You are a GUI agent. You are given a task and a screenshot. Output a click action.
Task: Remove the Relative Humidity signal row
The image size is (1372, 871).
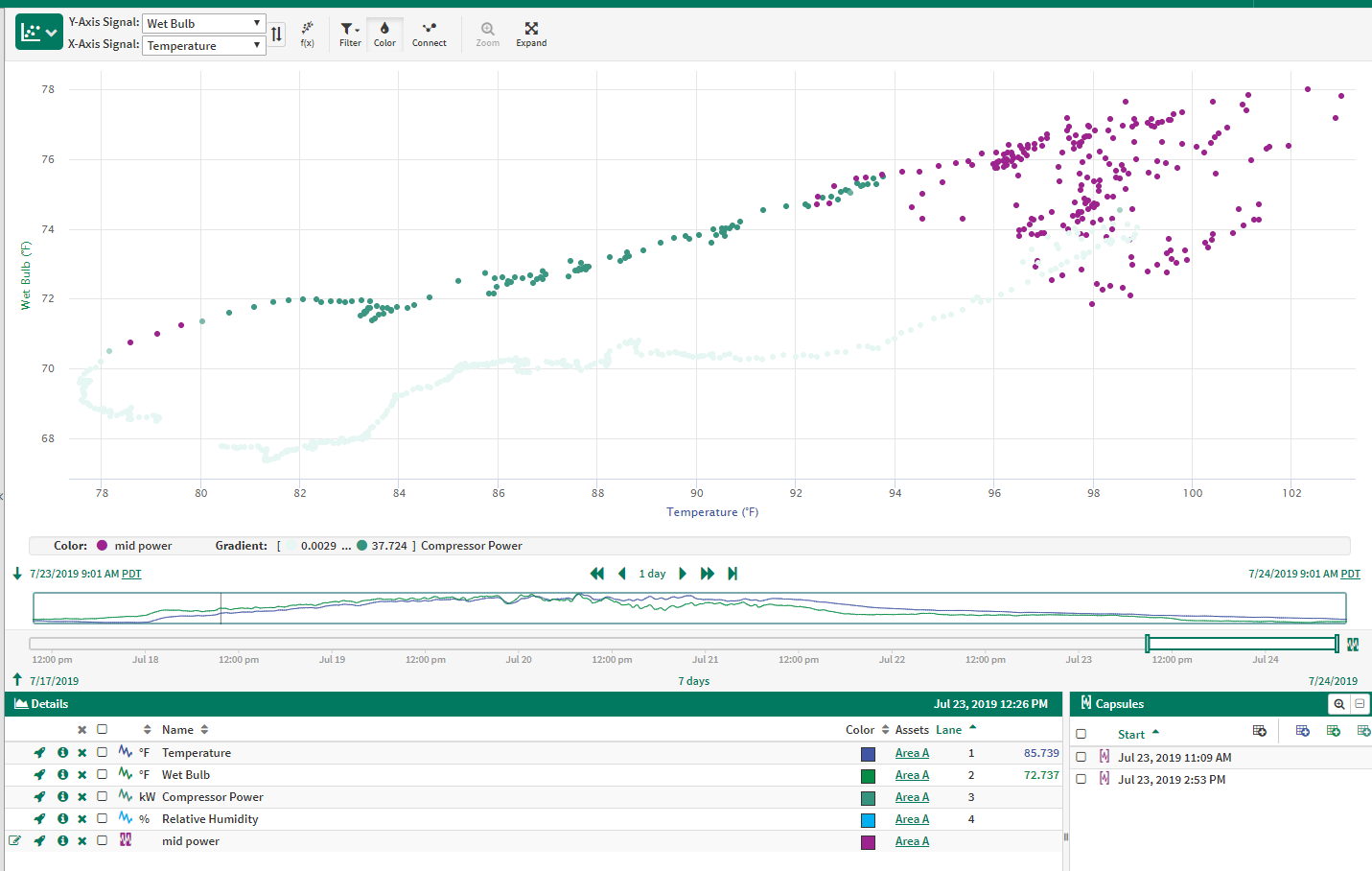tap(82, 819)
